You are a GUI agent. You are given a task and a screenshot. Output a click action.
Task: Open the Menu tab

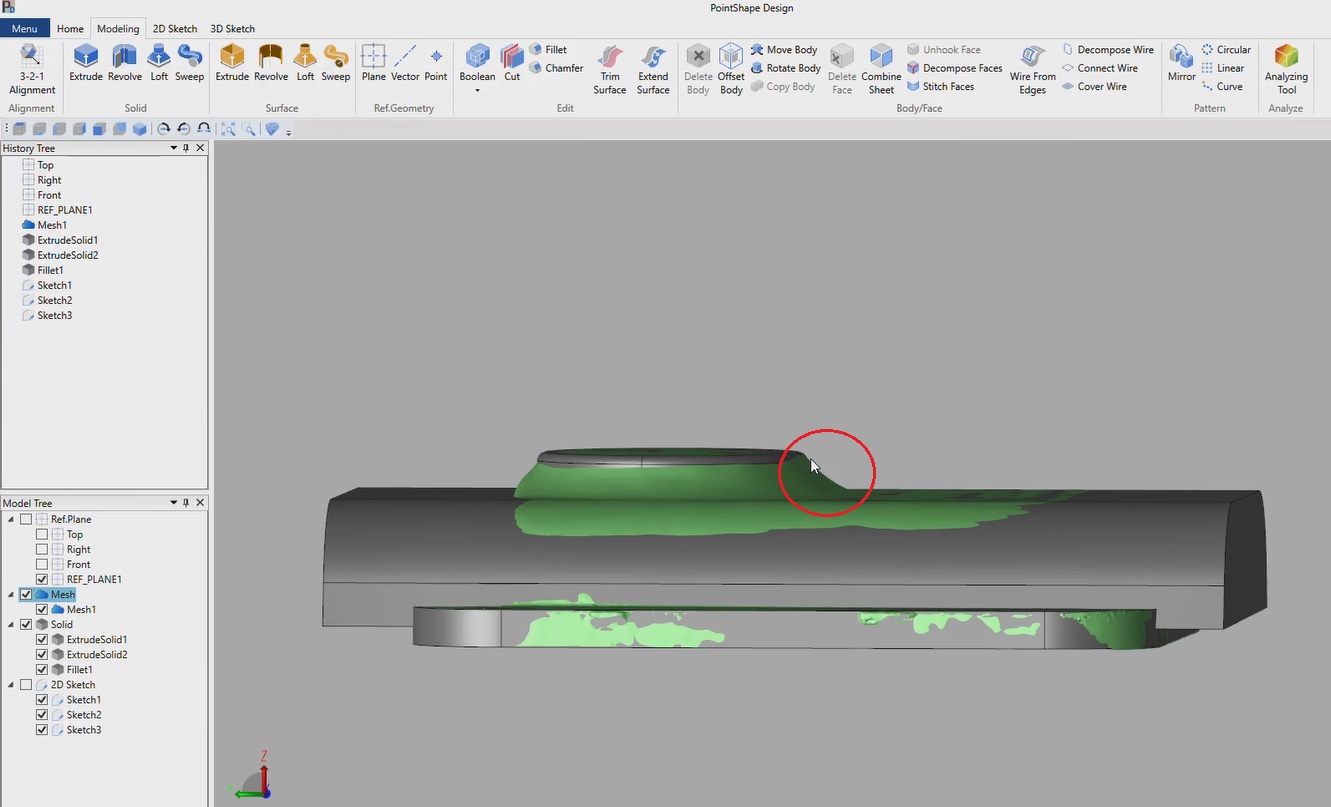[x=25, y=29]
